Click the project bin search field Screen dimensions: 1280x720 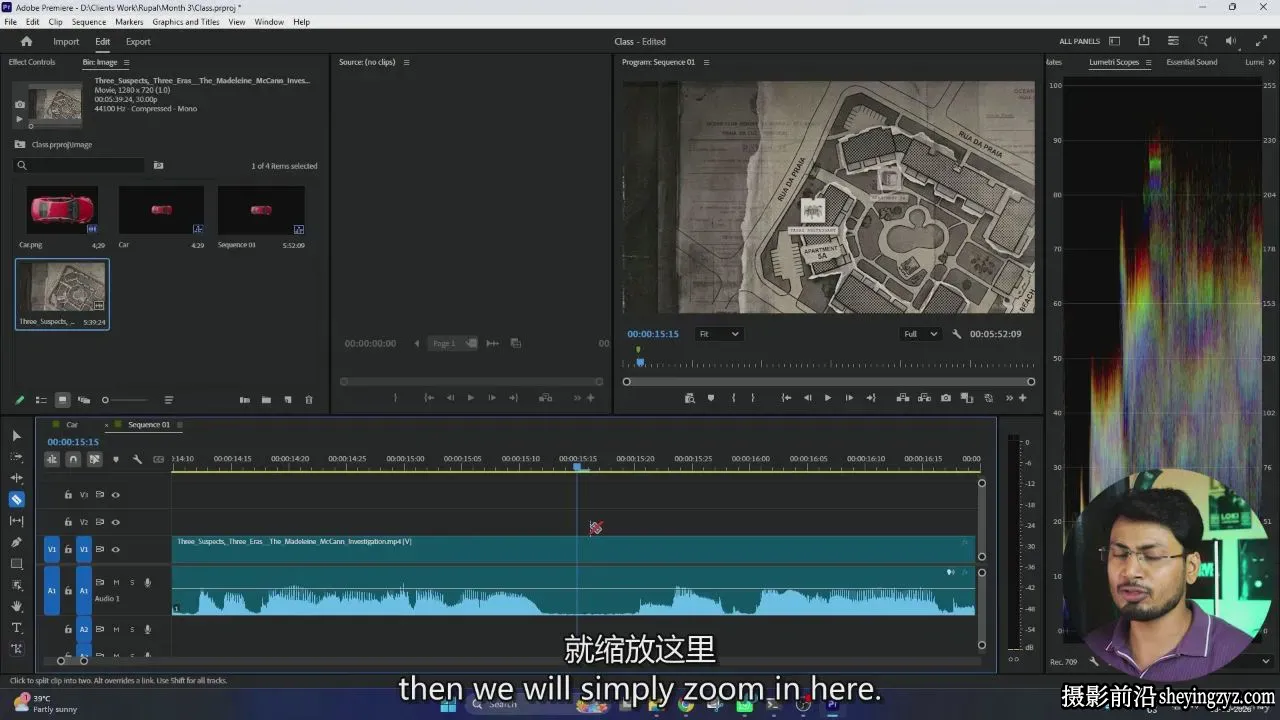tap(79, 166)
